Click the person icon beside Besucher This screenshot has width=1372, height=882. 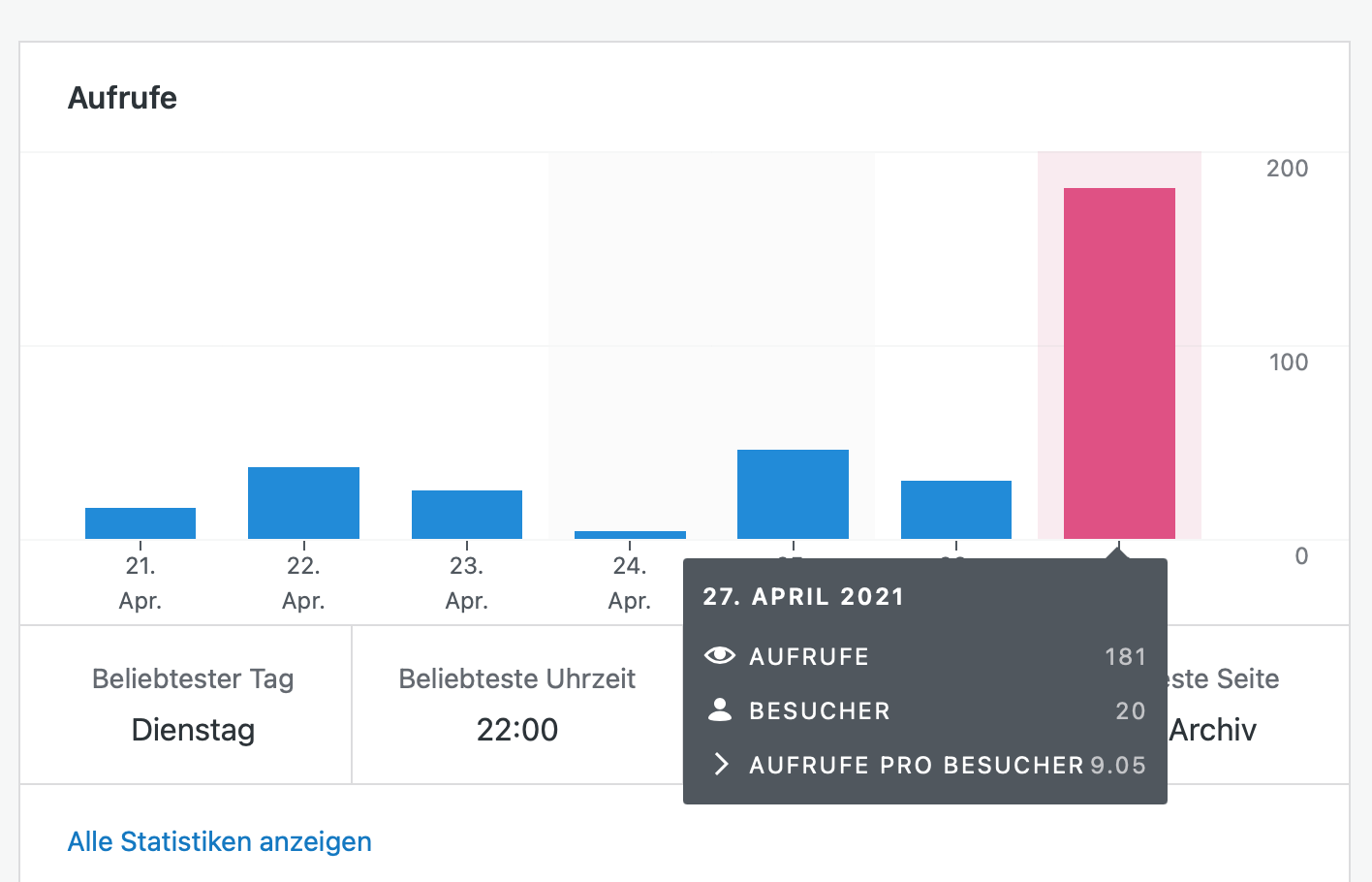click(x=720, y=710)
